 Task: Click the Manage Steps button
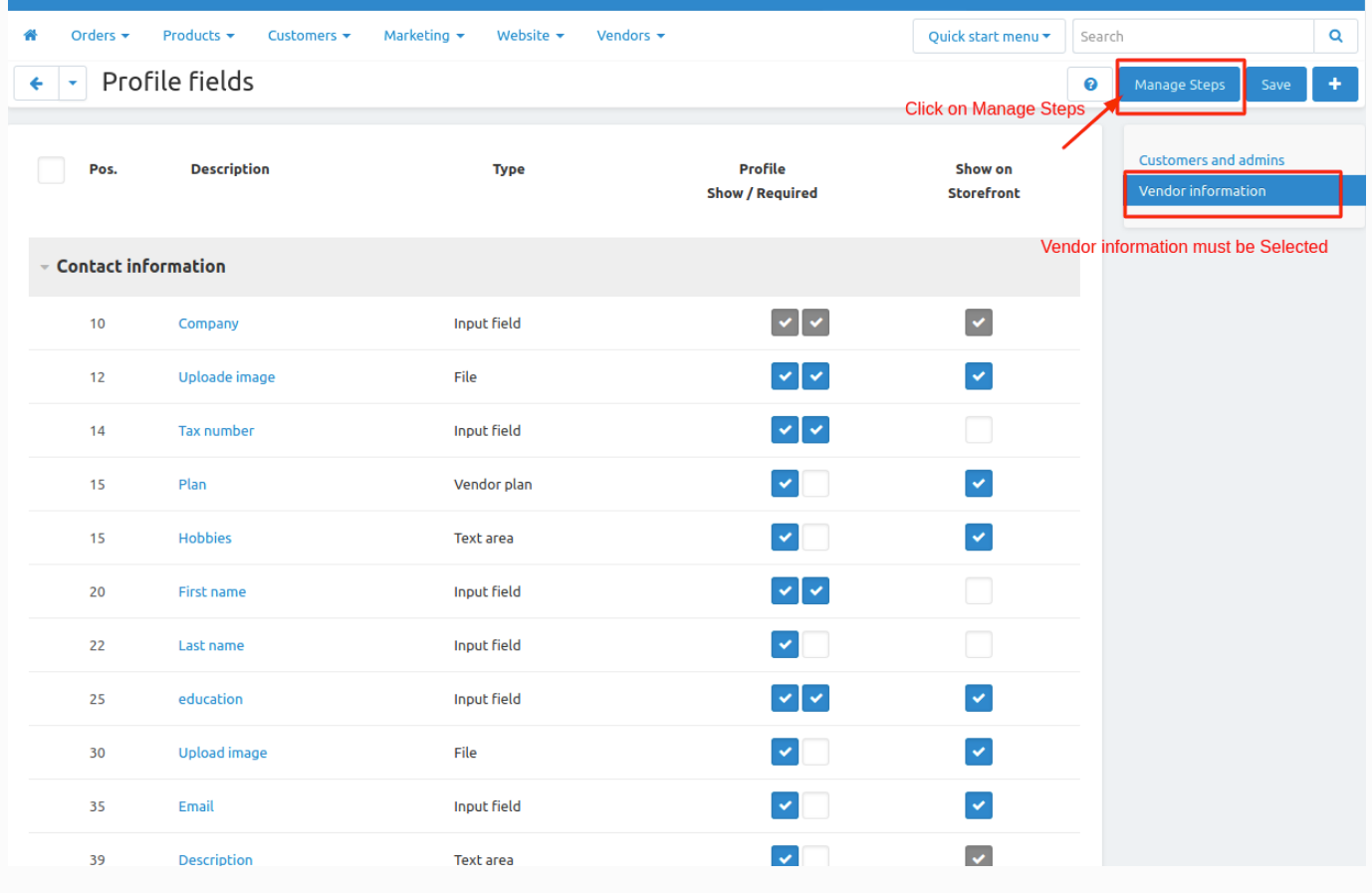pyautogui.click(x=1179, y=85)
